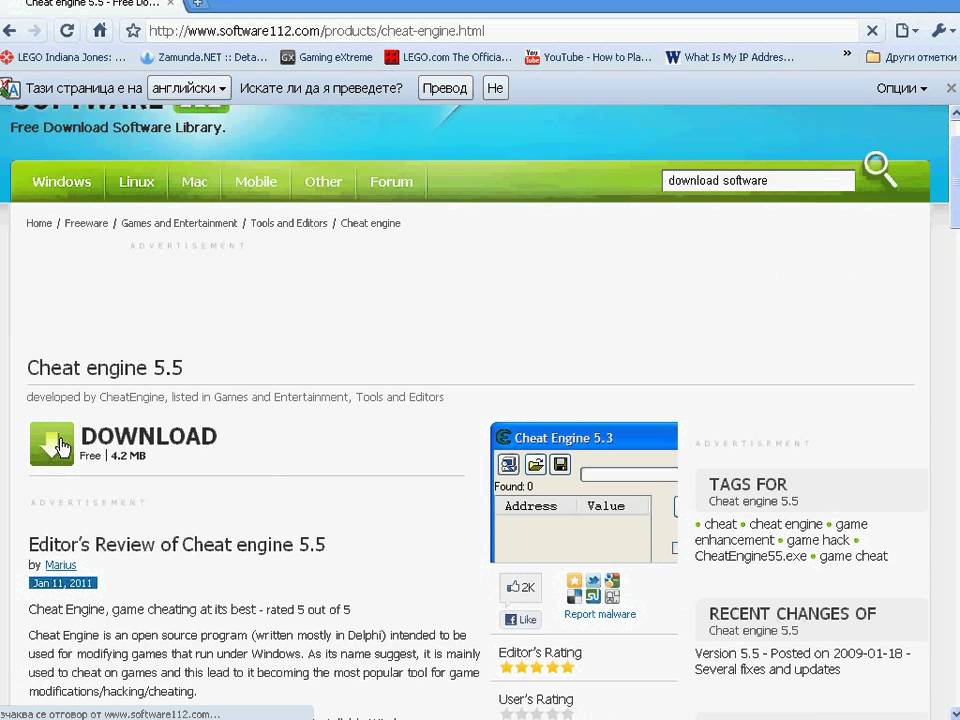The image size is (960, 720).
Task: Click the Free | 4.2 MB size text
Action: 113,456
